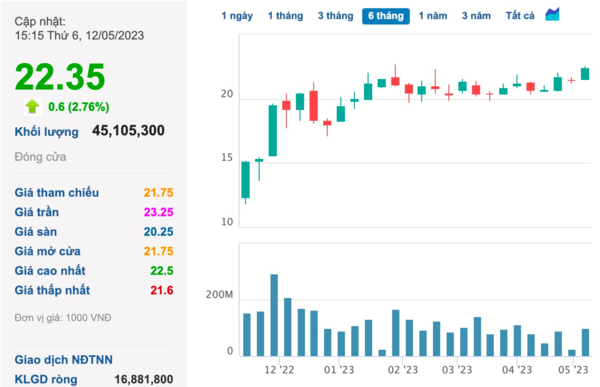Click the 02 '23 axis label
600x387 pixels.
click(403, 370)
